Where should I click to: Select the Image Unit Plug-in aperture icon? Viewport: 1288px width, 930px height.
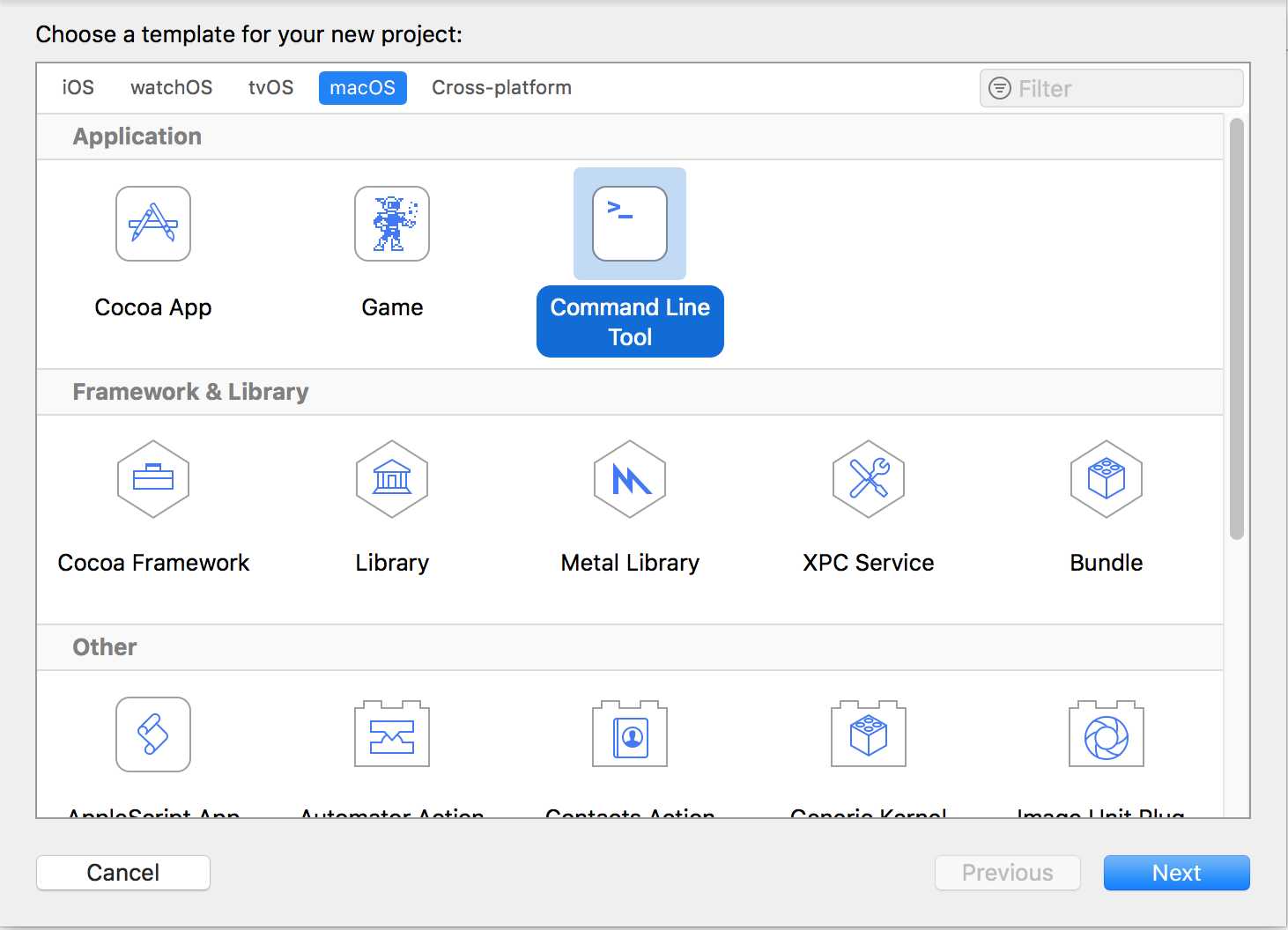coord(1107,734)
